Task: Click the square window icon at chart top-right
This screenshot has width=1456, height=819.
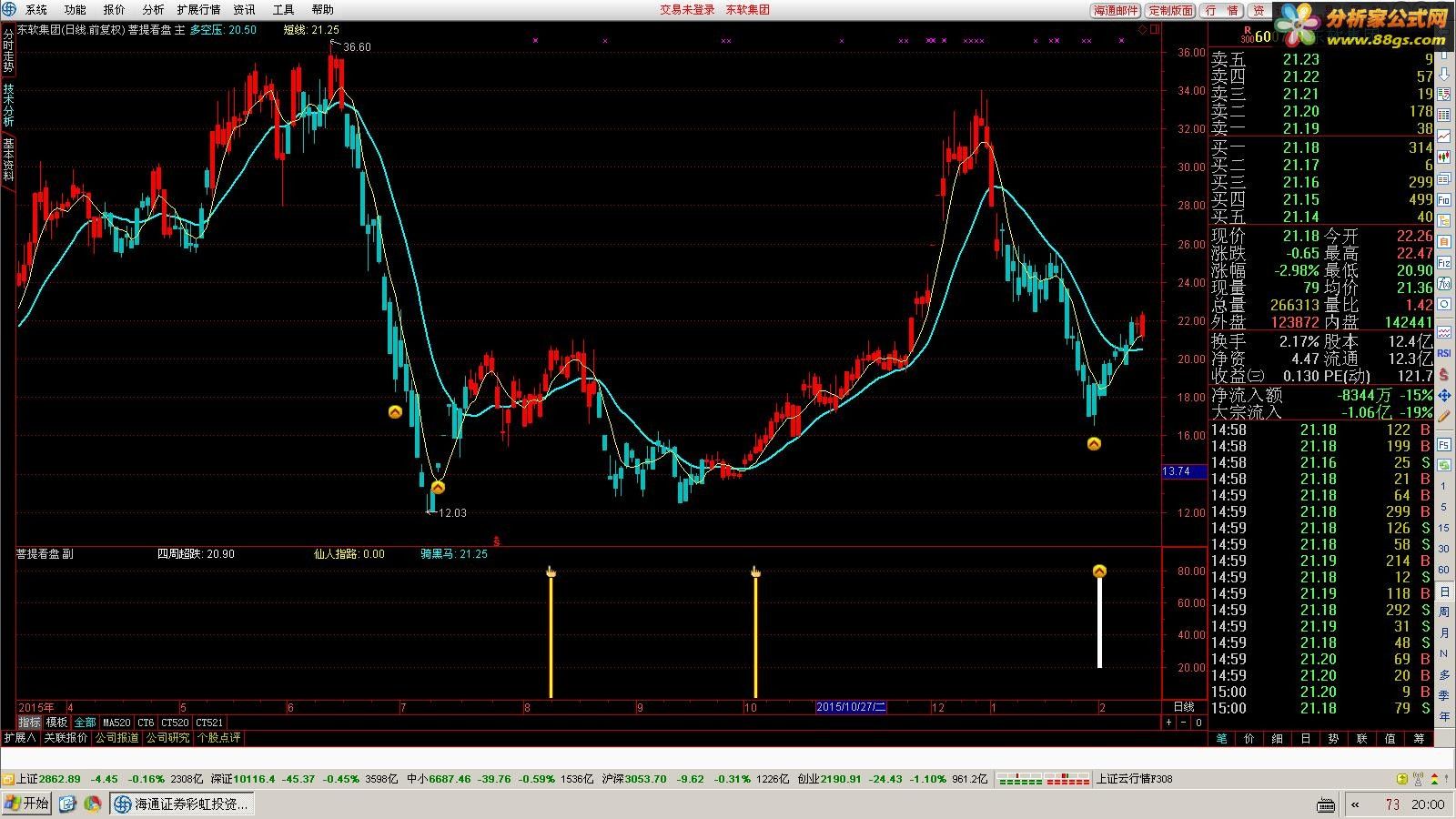Action: (x=1156, y=30)
